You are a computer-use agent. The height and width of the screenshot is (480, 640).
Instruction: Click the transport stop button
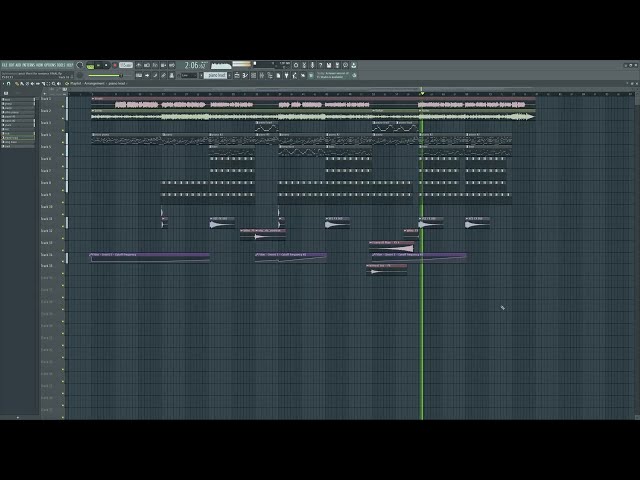click(106, 65)
